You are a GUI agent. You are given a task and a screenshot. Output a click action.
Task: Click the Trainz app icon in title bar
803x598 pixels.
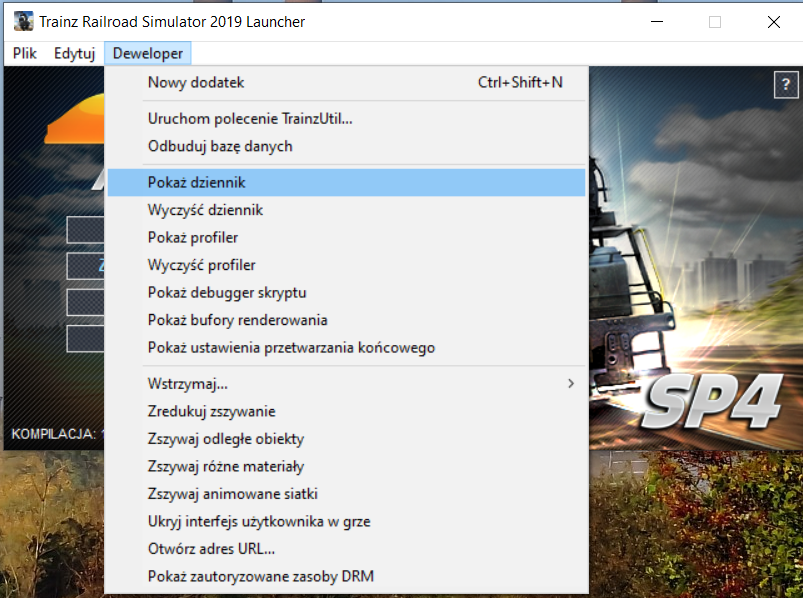point(22,21)
